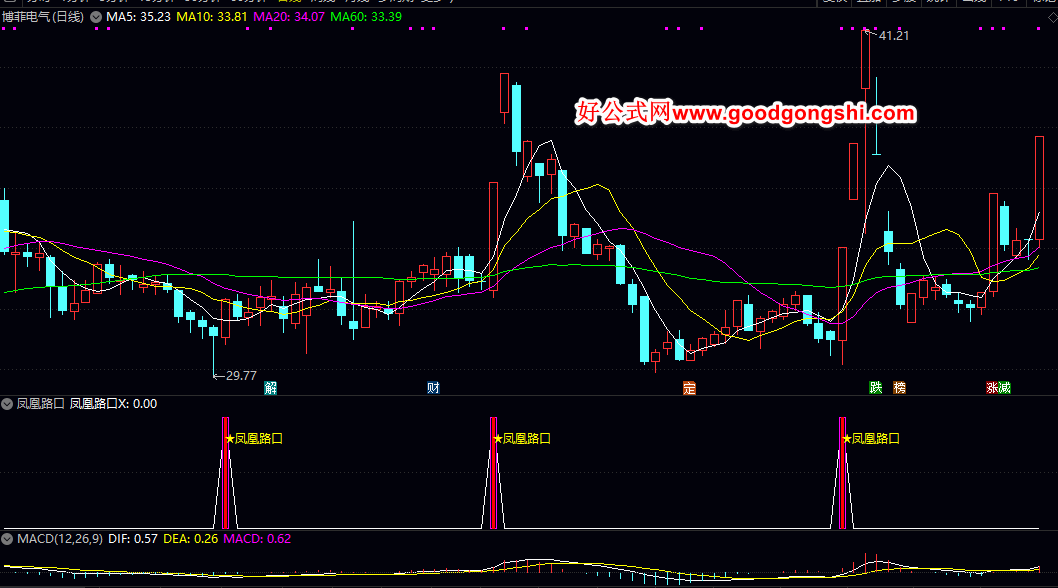The image size is (1058, 588).
Task: Click the last ★凤凰路口 signal marker
Action: click(870, 439)
